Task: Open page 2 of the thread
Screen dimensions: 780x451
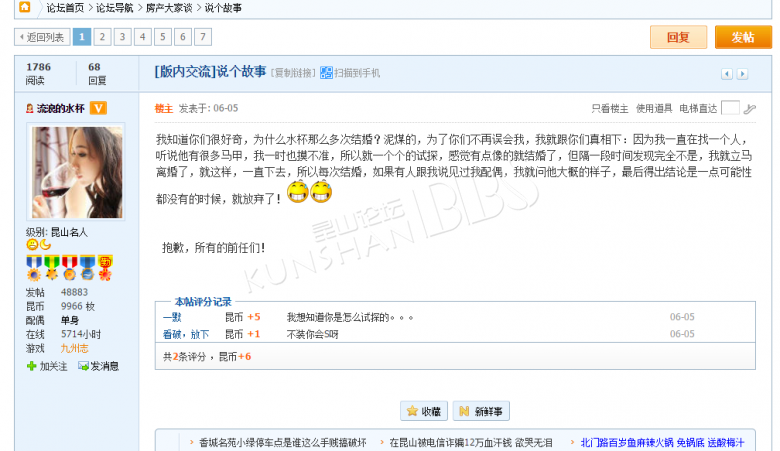Action: 102,37
